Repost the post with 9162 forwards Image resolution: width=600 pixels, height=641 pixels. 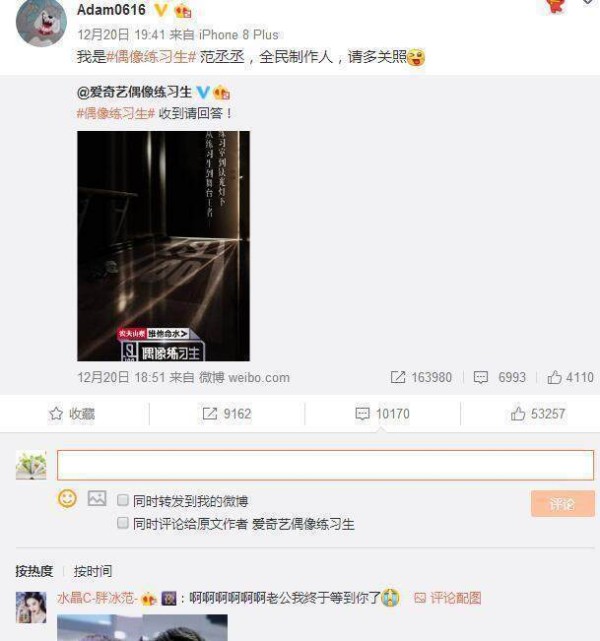(227, 414)
